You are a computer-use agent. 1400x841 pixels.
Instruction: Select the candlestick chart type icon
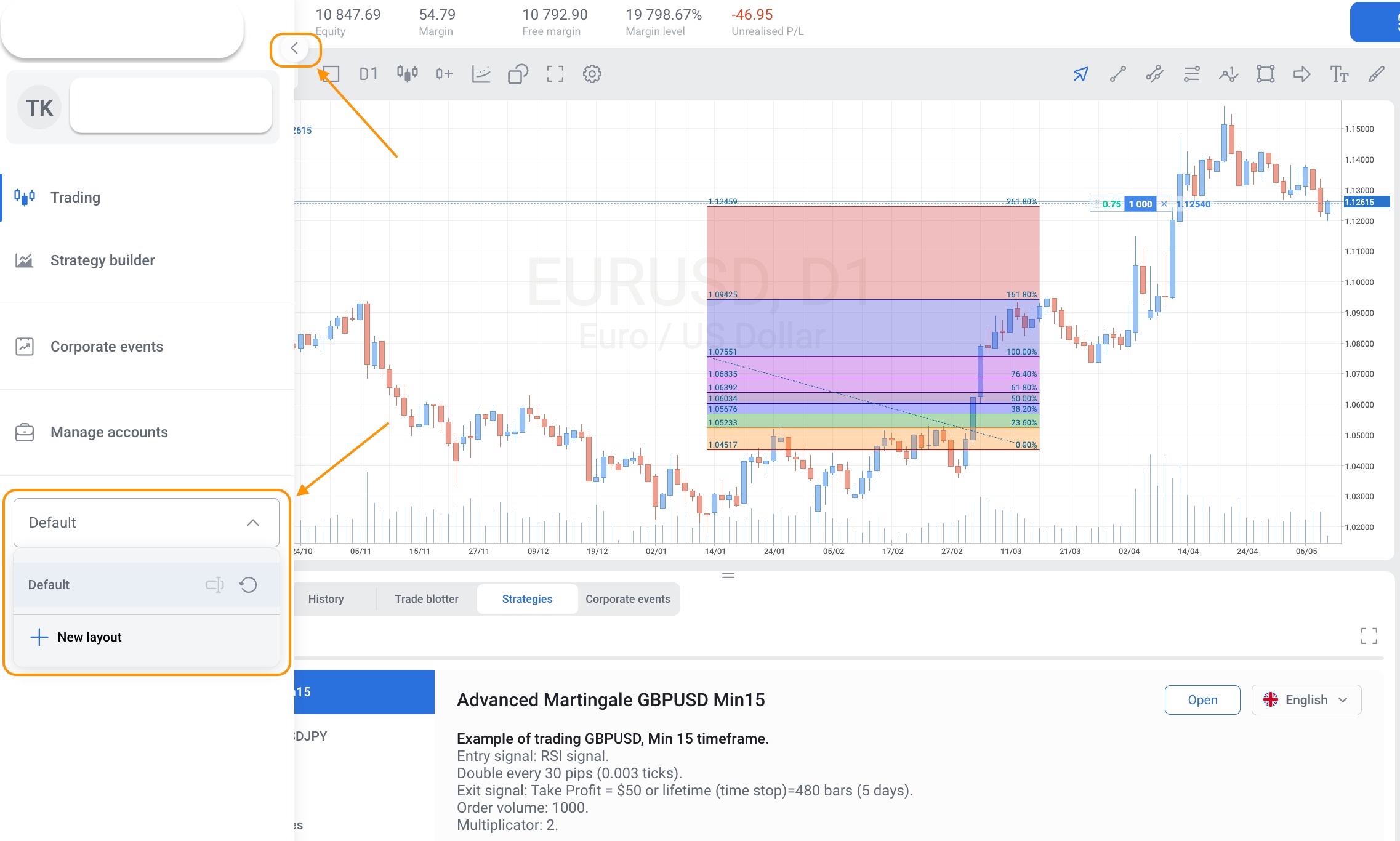click(x=407, y=74)
